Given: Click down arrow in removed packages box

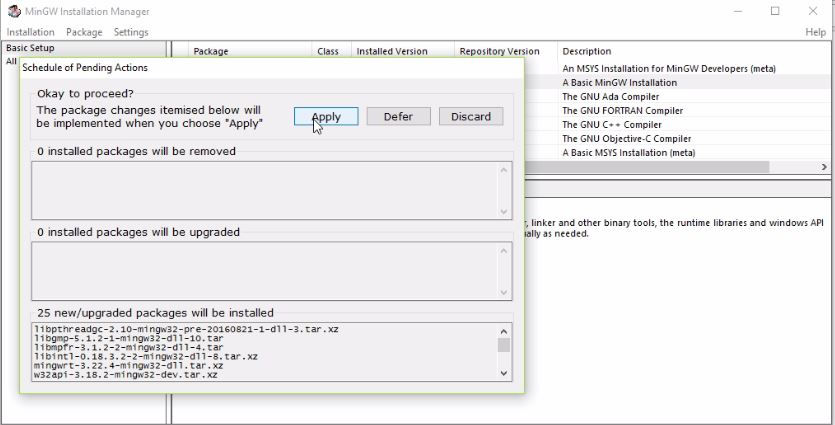Looking at the screenshot, I should (x=504, y=212).
